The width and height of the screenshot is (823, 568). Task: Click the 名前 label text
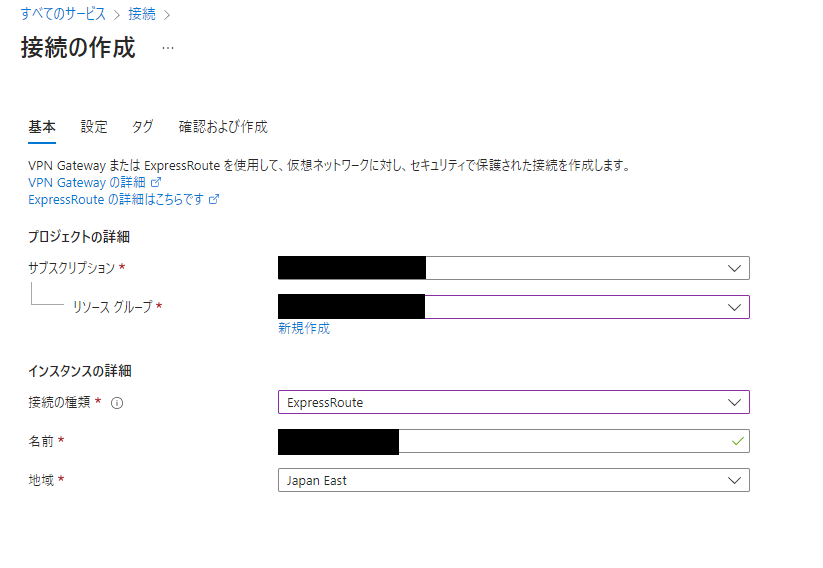click(41, 441)
